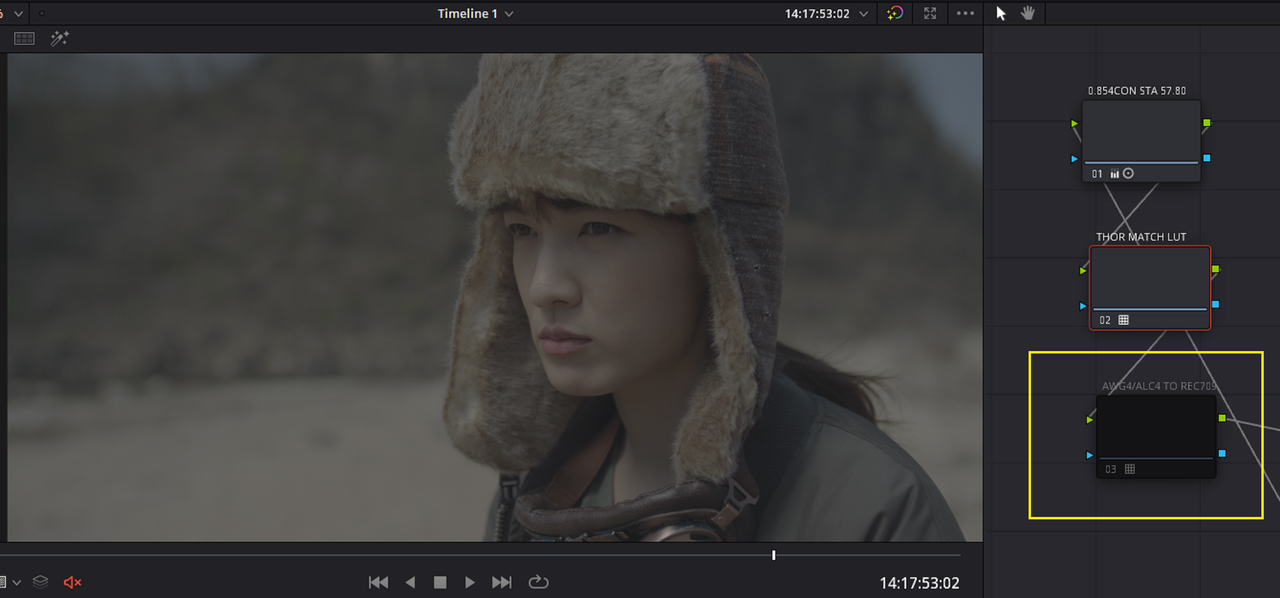Stop playback

[440, 582]
